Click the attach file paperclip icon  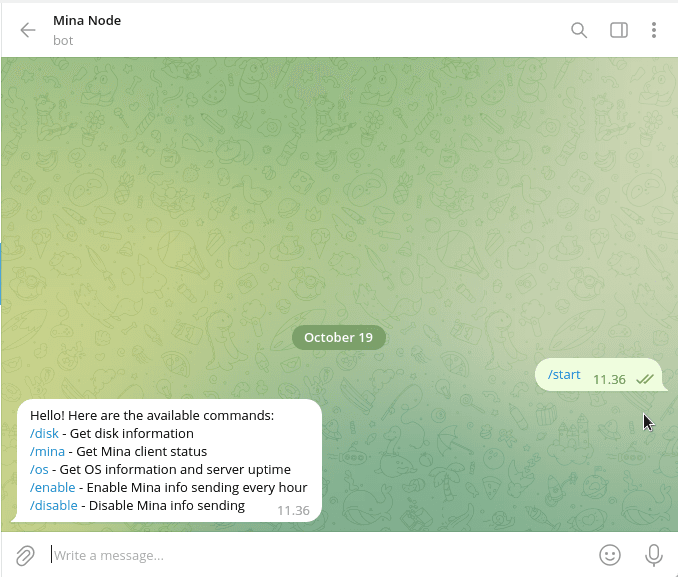pyautogui.click(x=25, y=555)
